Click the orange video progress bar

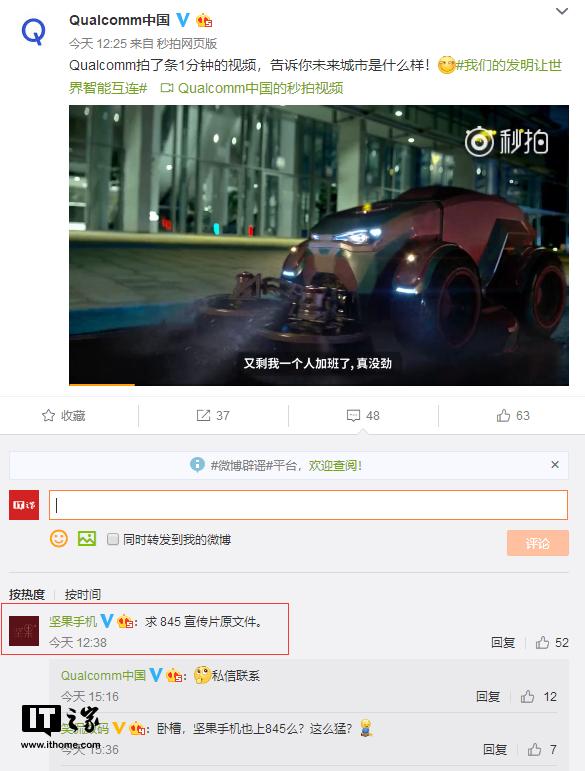(102, 385)
